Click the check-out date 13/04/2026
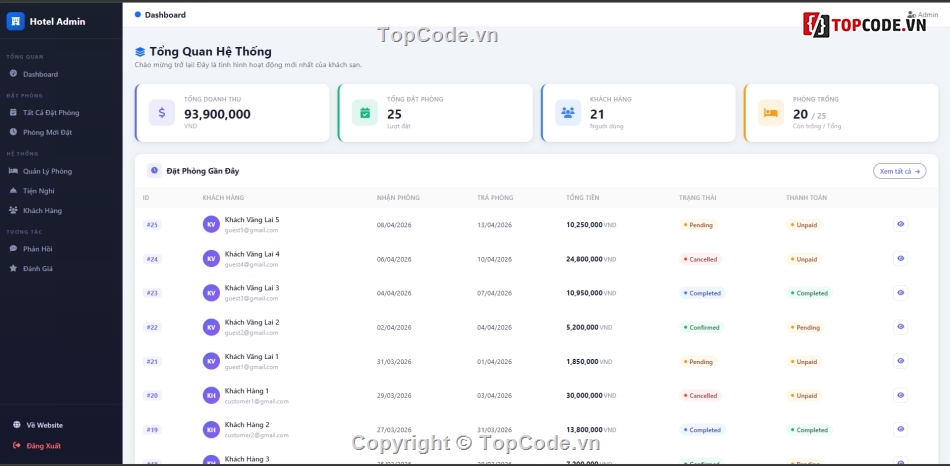 point(494,225)
